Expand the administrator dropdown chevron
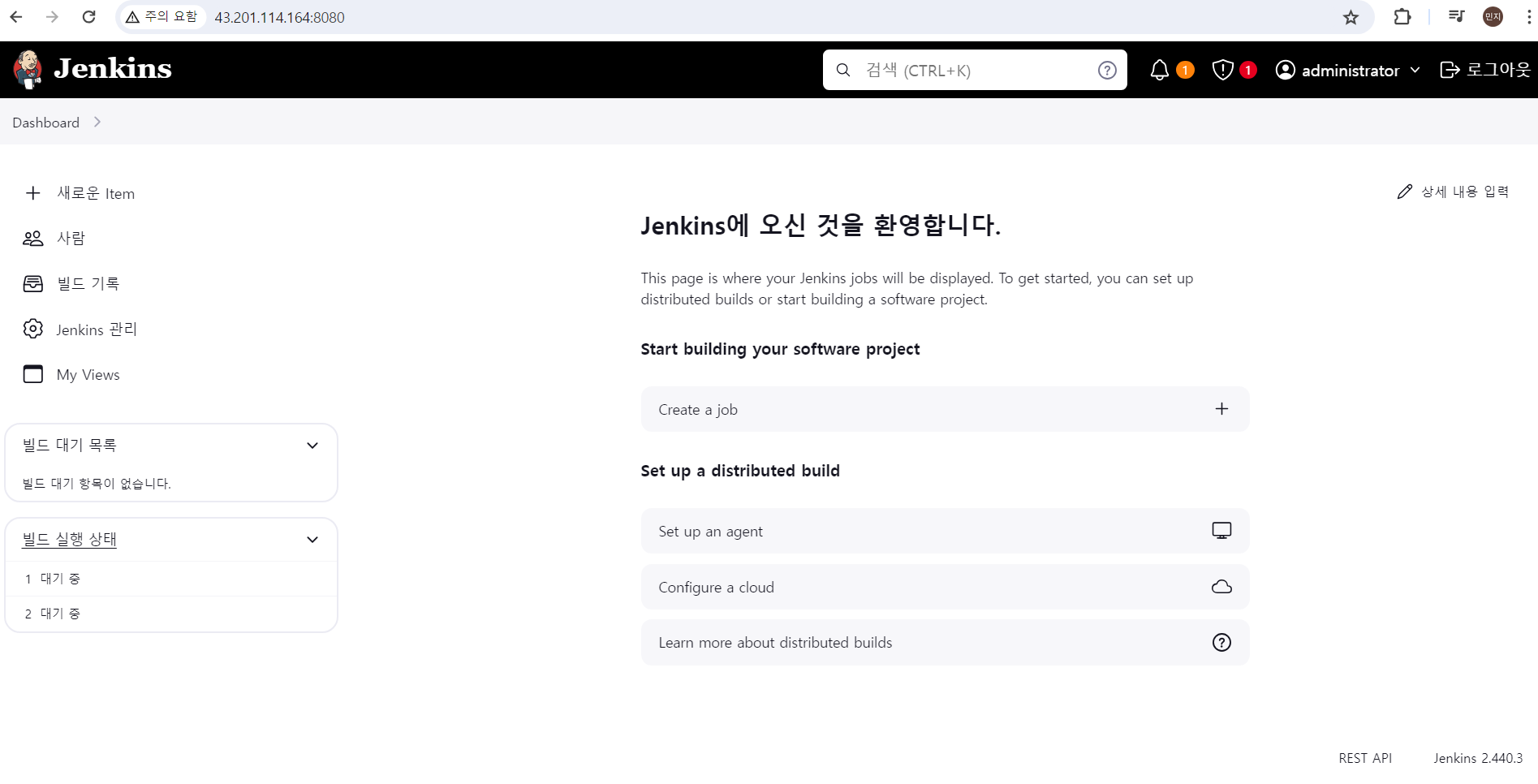Screen dimensions: 1538x784 1415,70
